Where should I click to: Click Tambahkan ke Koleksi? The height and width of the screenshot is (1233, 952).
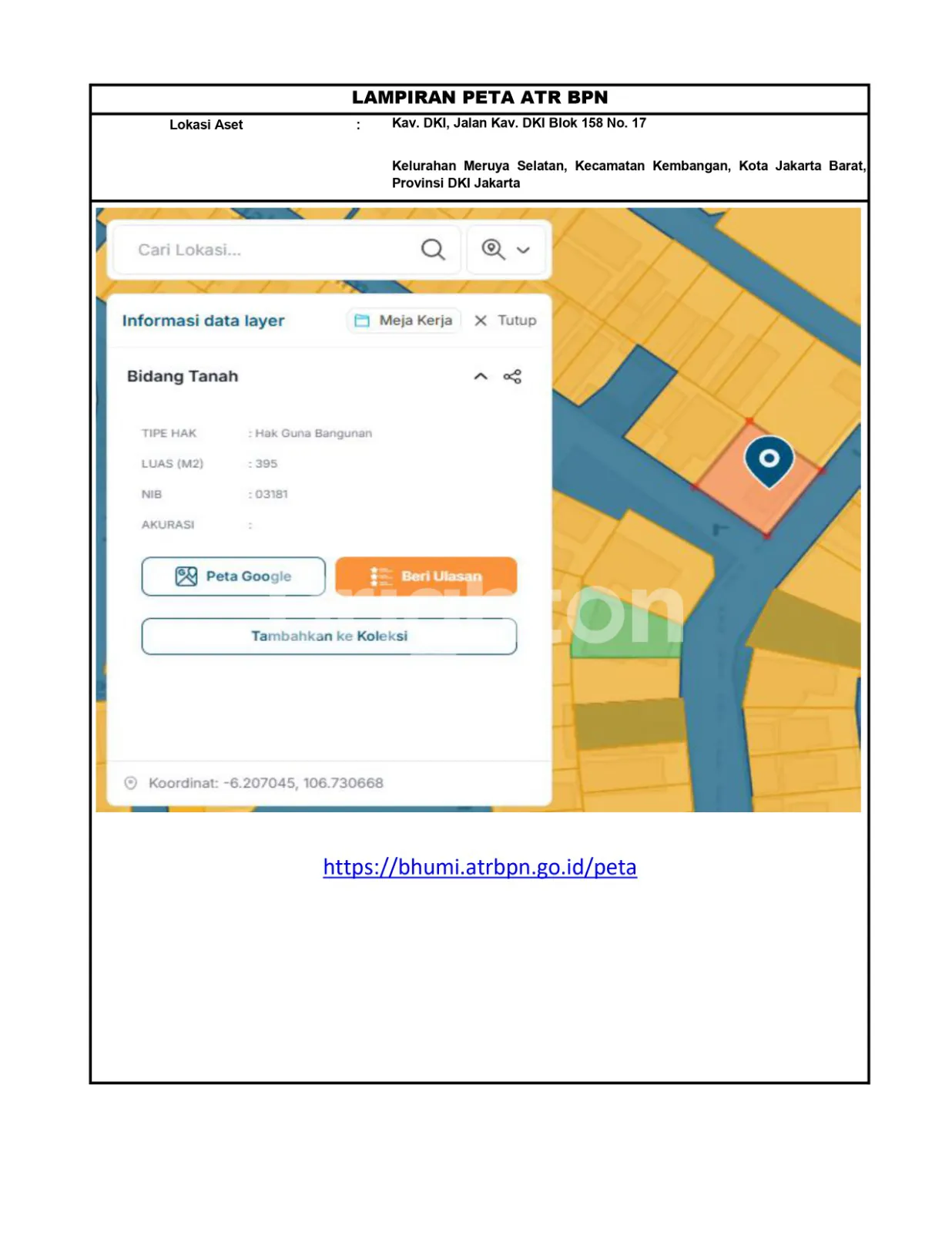point(329,637)
